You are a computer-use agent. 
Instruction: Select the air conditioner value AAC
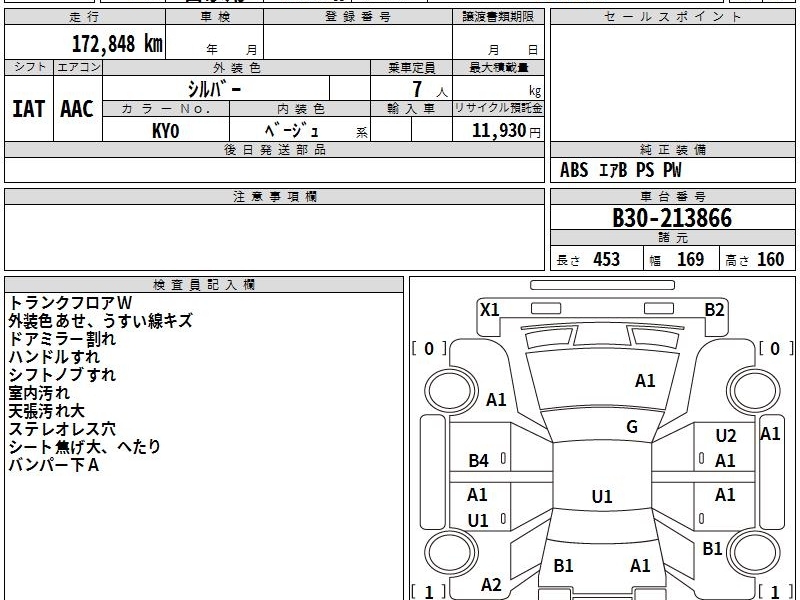pyautogui.click(x=77, y=109)
